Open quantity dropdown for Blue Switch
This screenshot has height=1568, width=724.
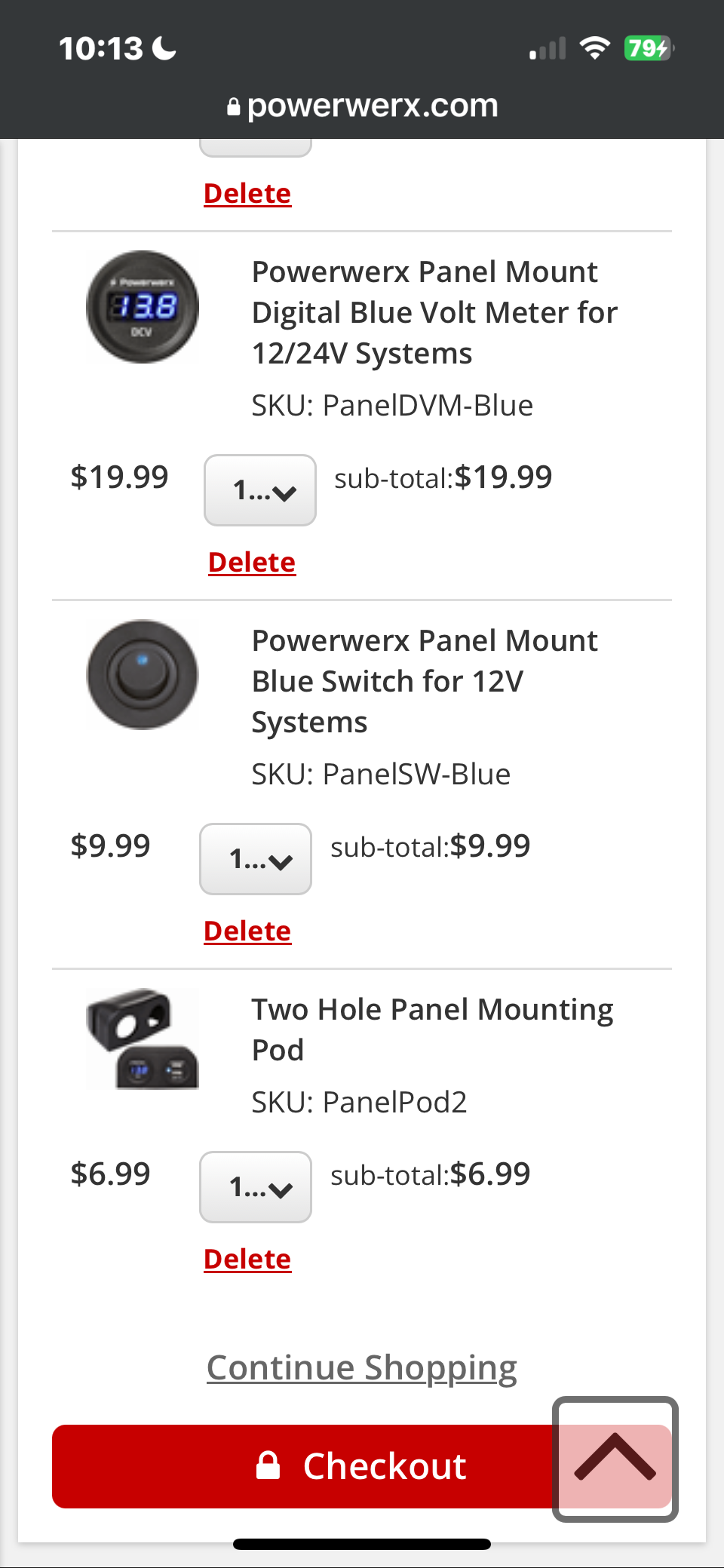tap(256, 859)
